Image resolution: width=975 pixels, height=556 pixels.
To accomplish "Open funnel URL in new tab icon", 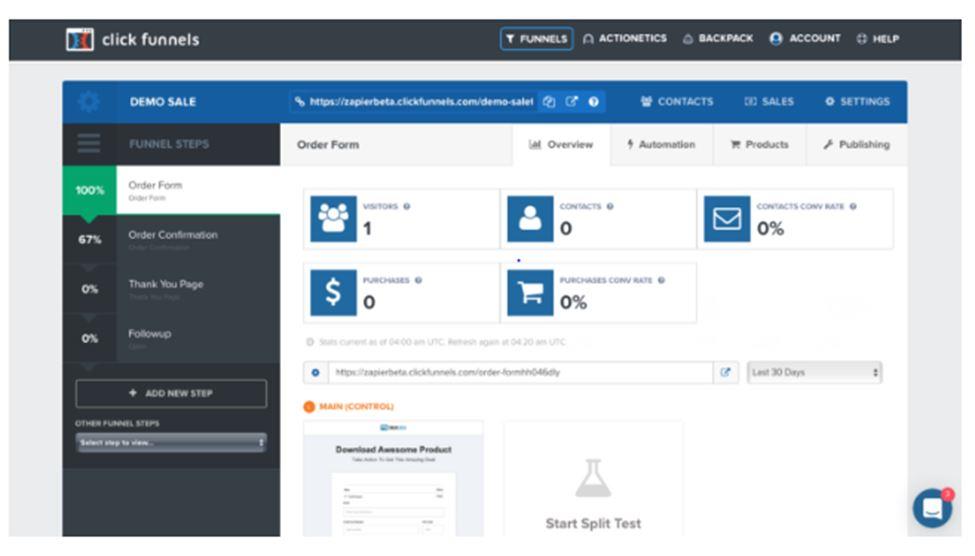I will (x=572, y=102).
